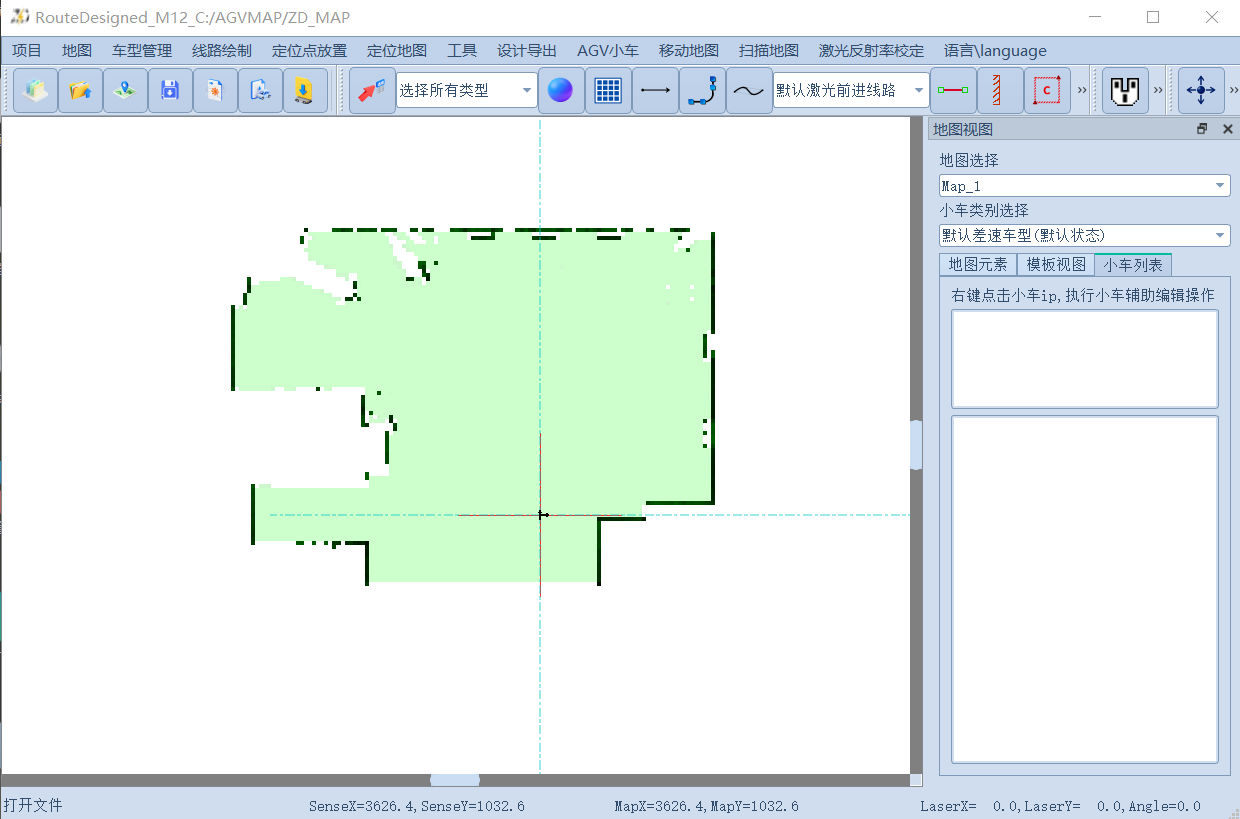1240x819 pixels.
Task: Open the 激光反射率校定 menu
Action: [x=871, y=51]
